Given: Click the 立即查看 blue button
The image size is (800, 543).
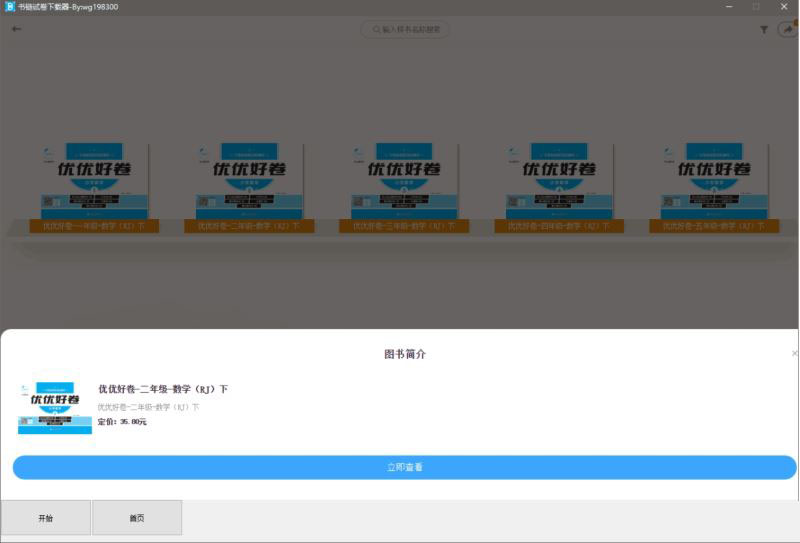Looking at the screenshot, I should (405, 467).
